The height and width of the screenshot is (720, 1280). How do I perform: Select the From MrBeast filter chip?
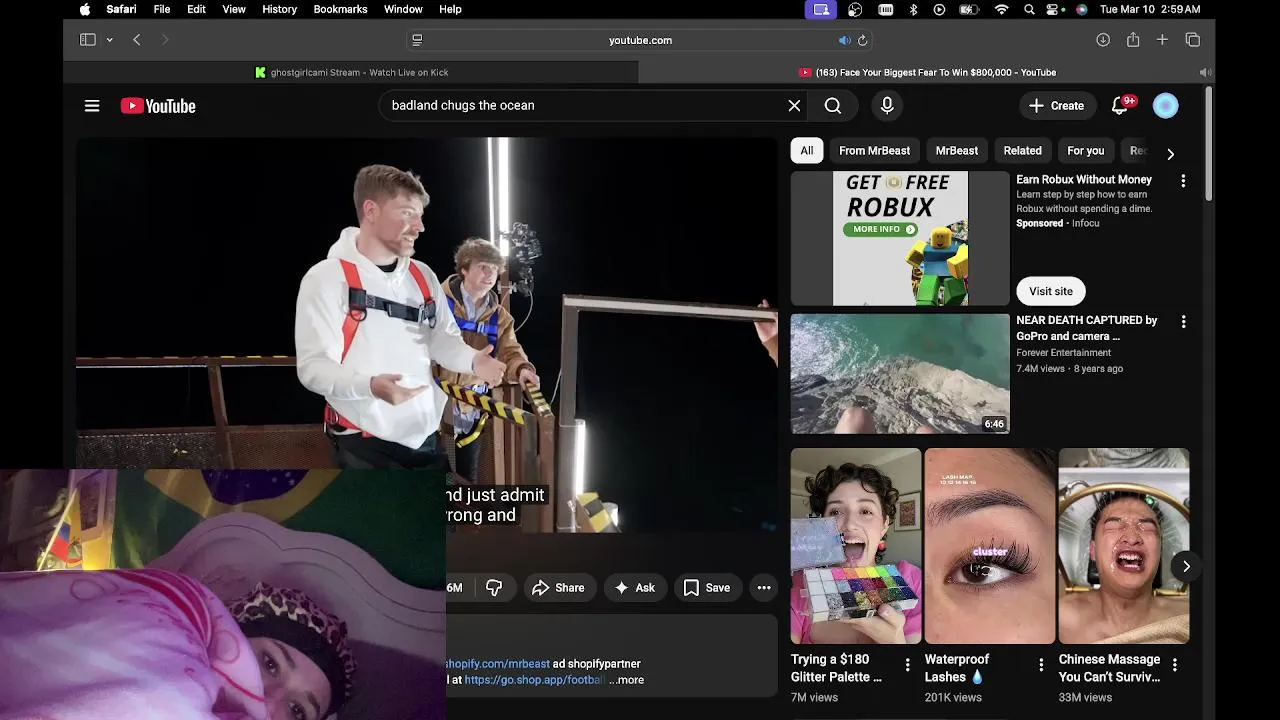(x=874, y=151)
